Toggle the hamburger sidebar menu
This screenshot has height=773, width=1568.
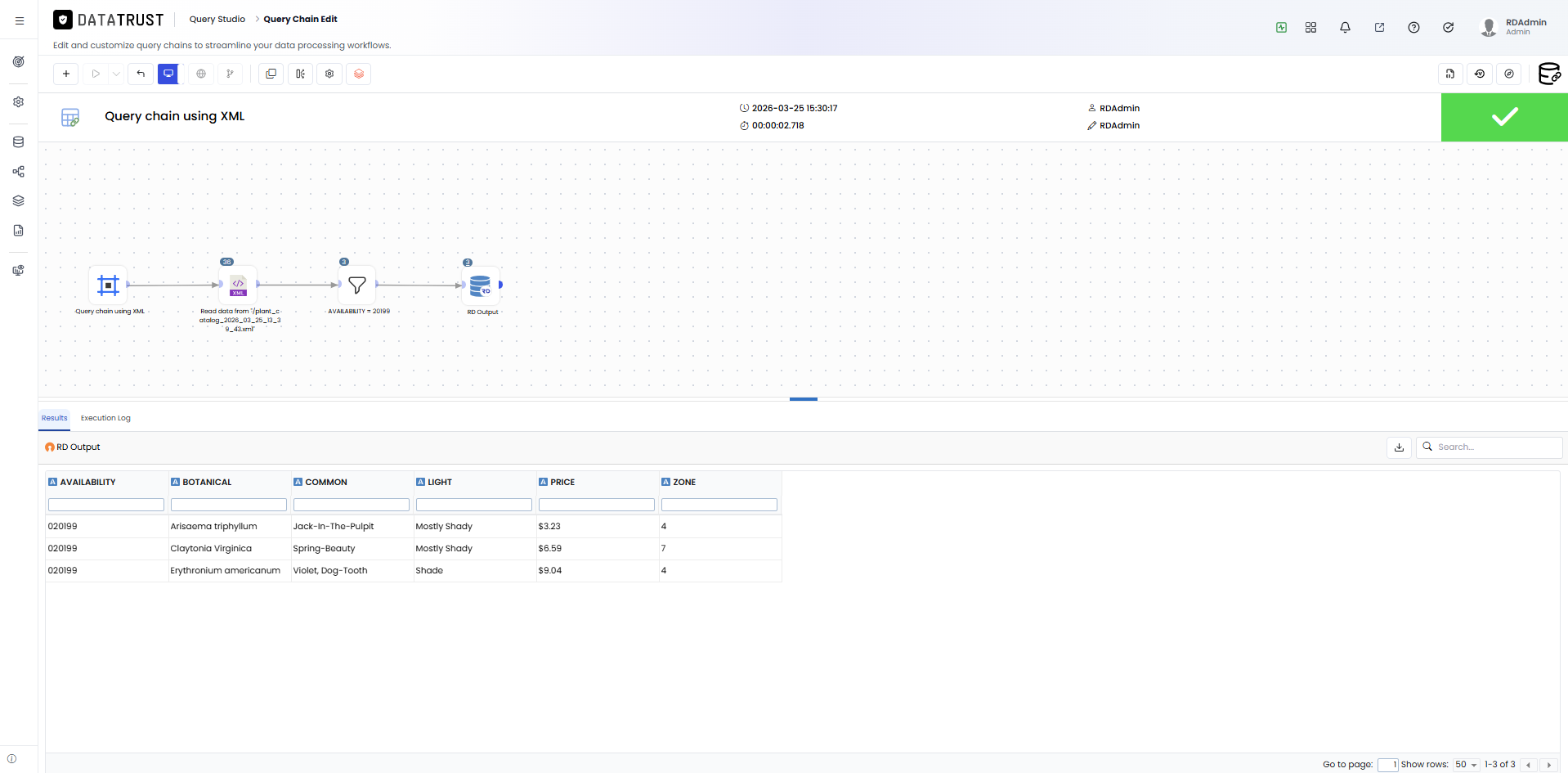20,20
